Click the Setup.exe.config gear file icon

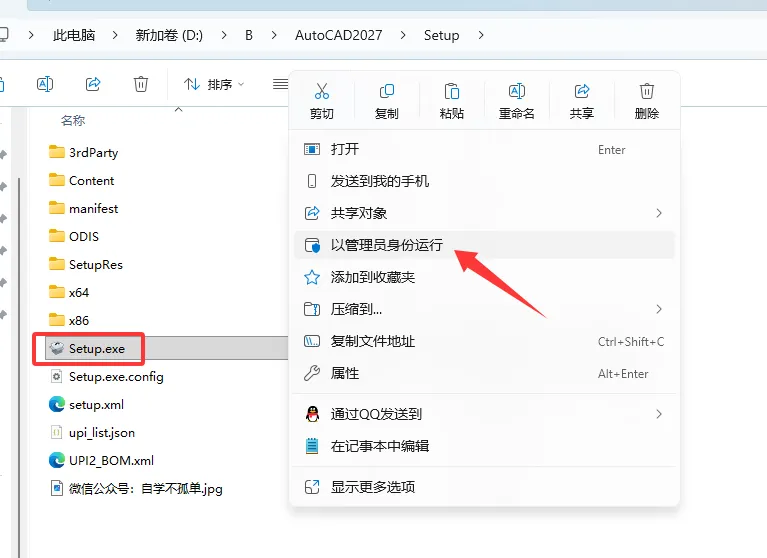[57, 377]
